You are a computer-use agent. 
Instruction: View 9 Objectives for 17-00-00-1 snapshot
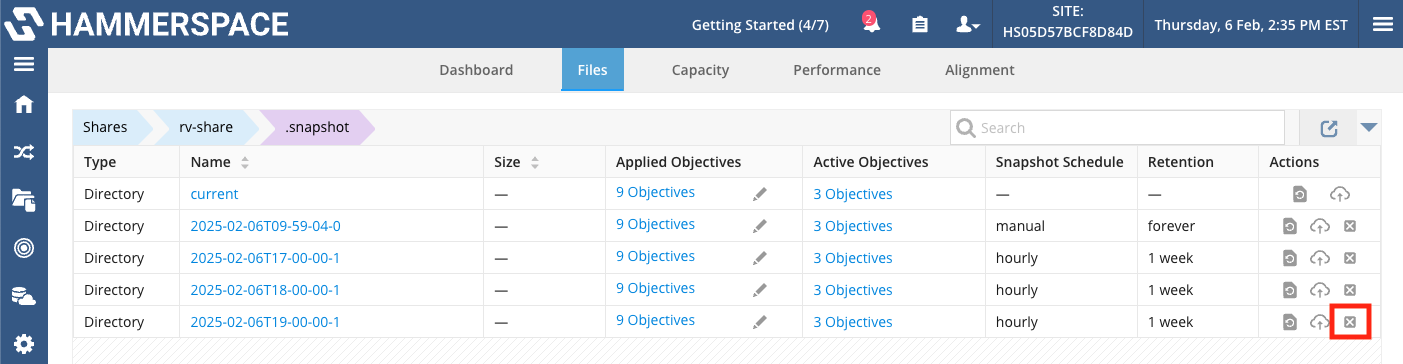[x=655, y=256]
